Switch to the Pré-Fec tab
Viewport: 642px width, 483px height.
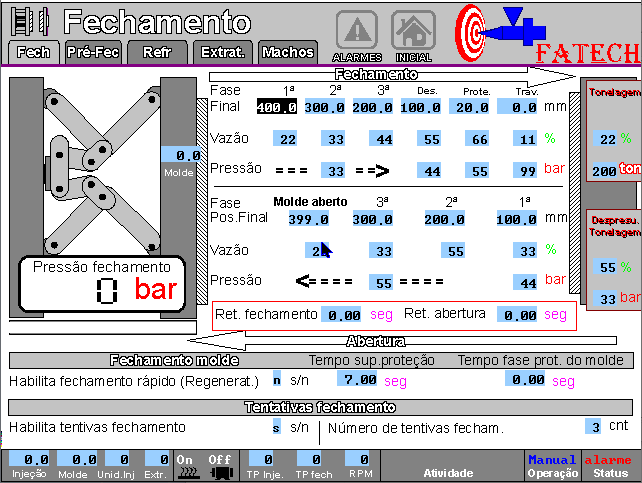[92, 52]
